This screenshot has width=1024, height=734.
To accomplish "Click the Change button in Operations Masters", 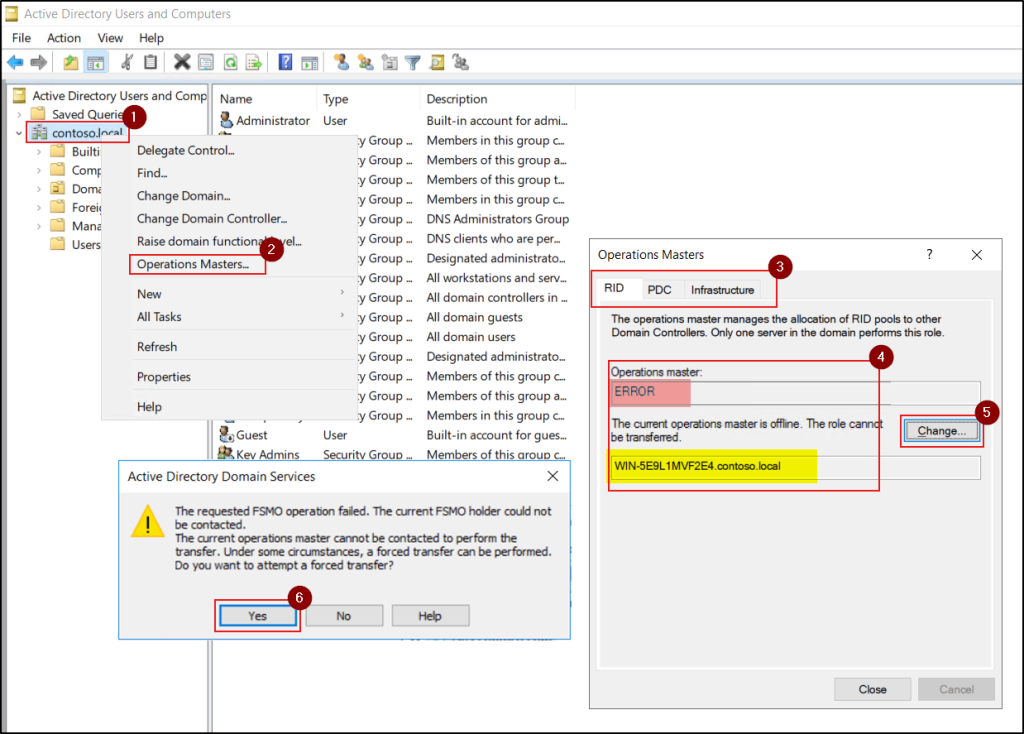I will tap(940, 430).
